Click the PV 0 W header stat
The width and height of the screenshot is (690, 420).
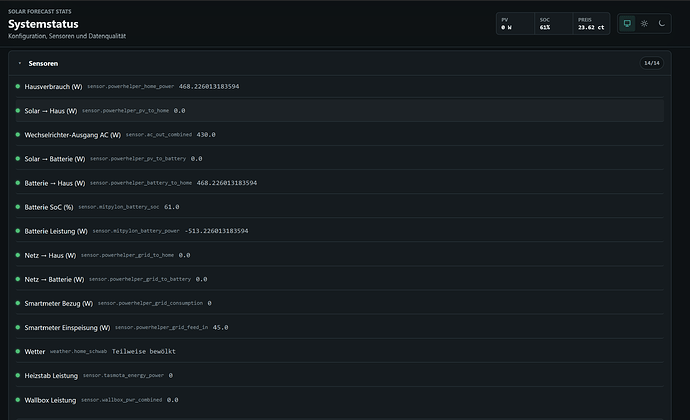pos(515,23)
